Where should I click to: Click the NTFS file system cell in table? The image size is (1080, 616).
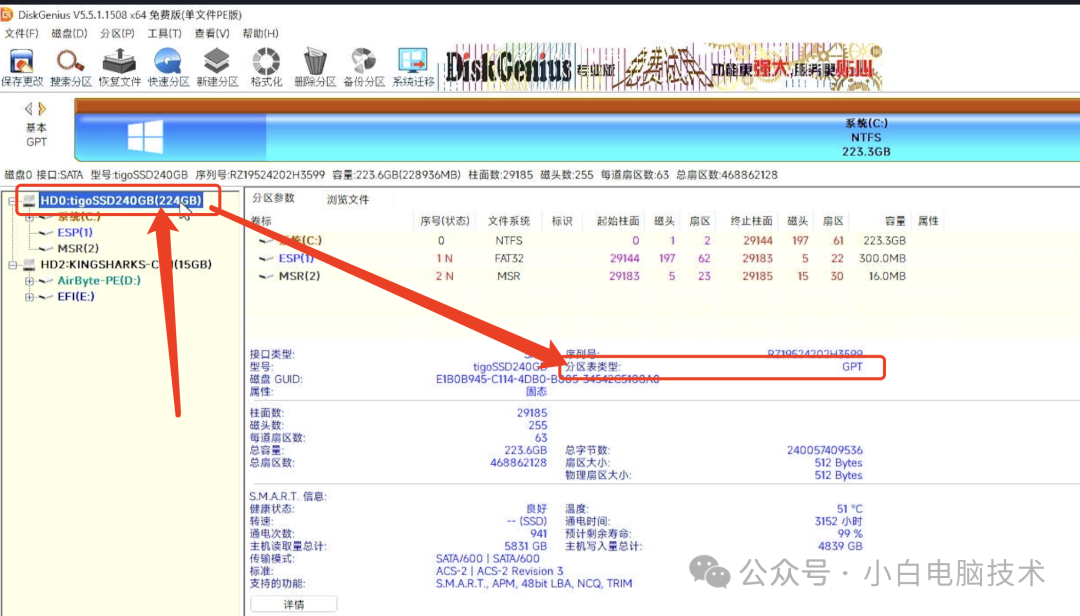click(x=509, y=240)
